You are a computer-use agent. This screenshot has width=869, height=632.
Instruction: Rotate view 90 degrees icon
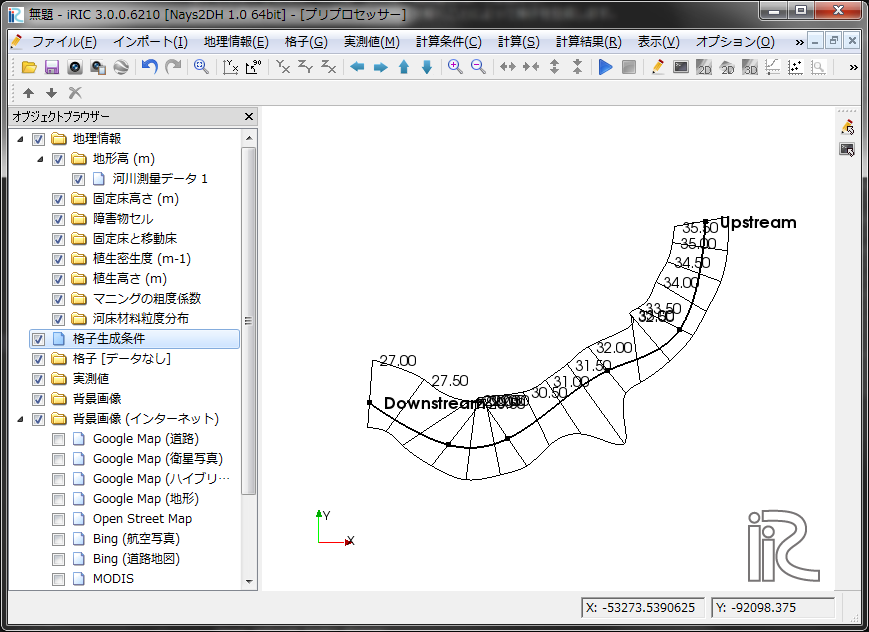pos(253,67)
